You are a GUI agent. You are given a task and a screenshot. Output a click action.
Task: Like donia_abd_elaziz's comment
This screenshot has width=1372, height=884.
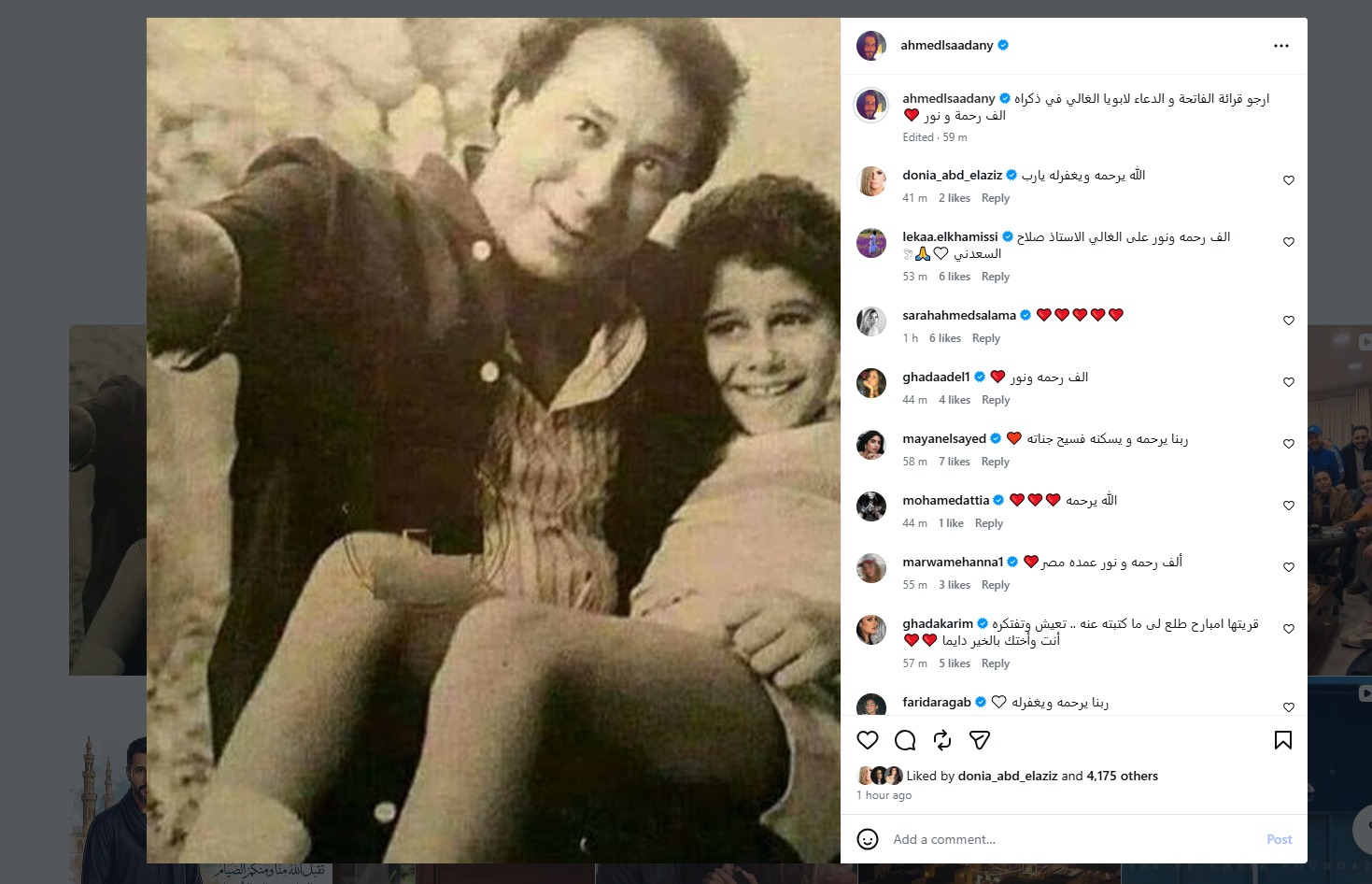[x=1289, y=180]
